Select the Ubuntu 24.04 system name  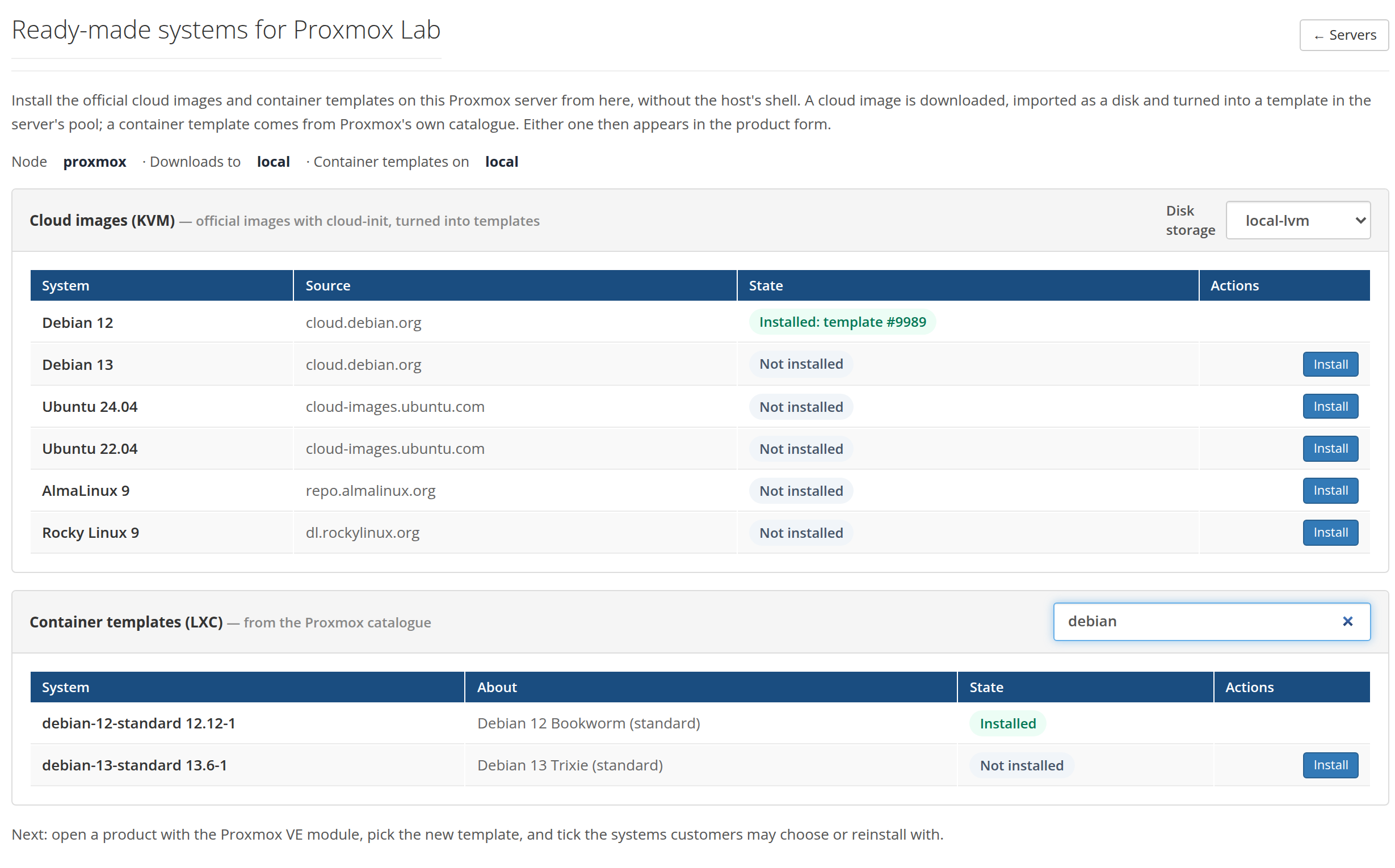tap(90, 406)
